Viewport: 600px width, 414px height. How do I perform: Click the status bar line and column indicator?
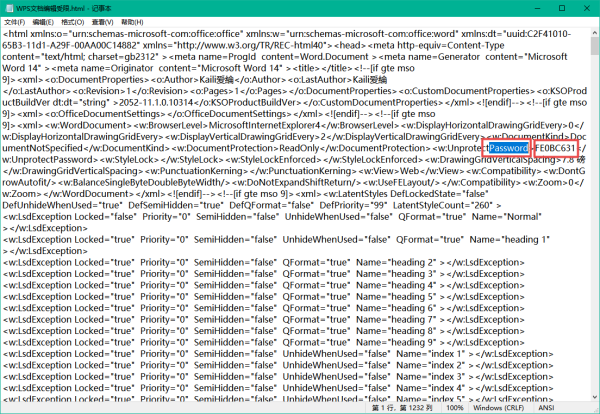coord(402,408)
